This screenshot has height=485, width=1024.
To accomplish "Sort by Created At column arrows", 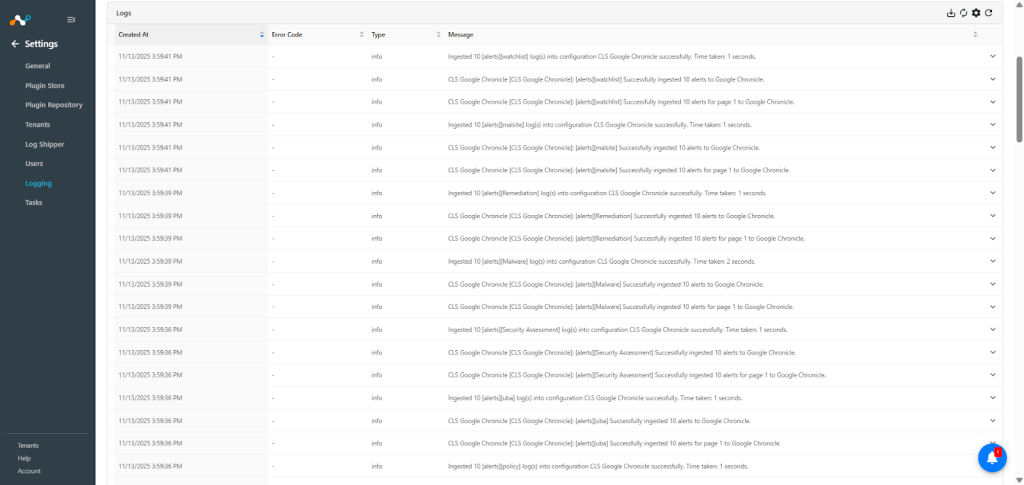I will [x=262, y=35].
